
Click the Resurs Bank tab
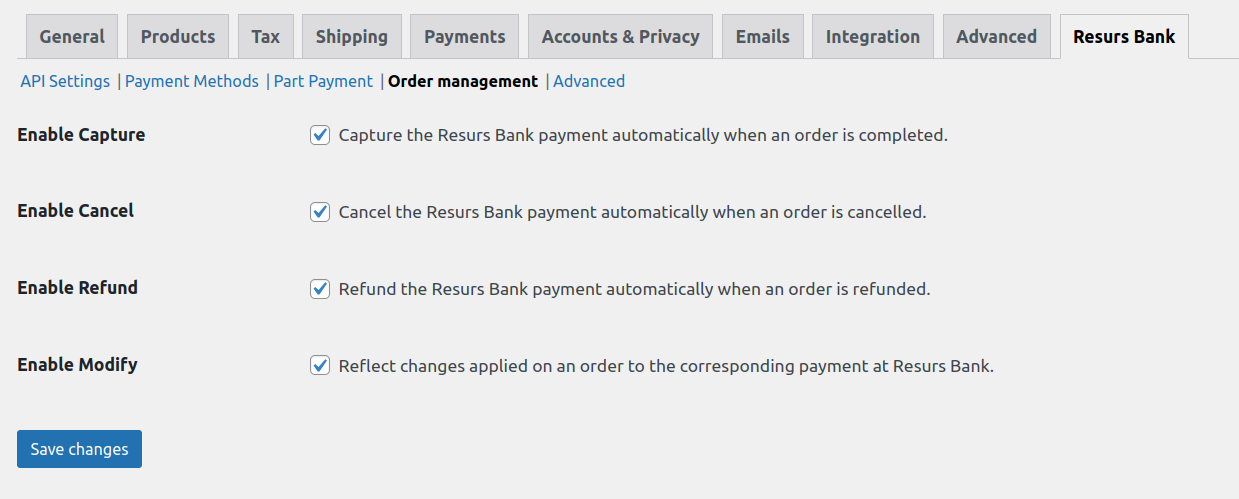1124,37
